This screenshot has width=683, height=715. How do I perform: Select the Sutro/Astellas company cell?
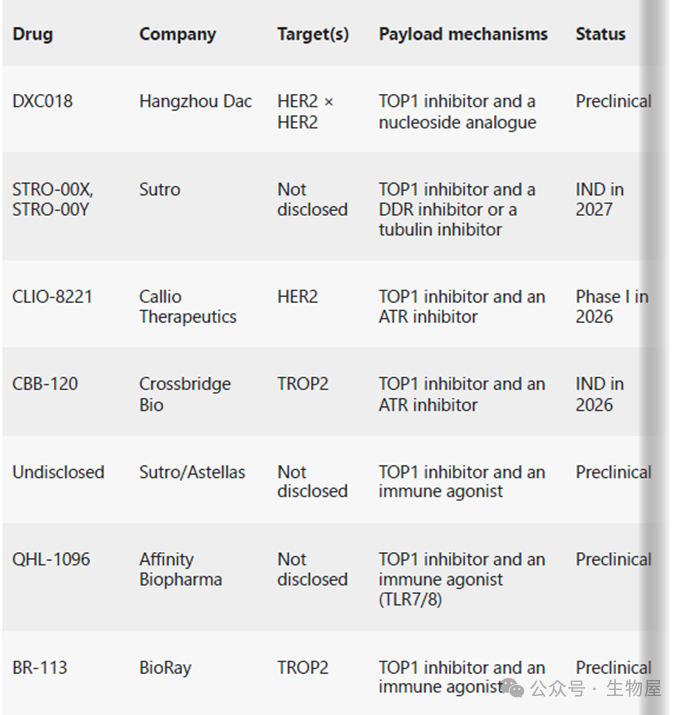pyautogui.click(x=192, y=472)
